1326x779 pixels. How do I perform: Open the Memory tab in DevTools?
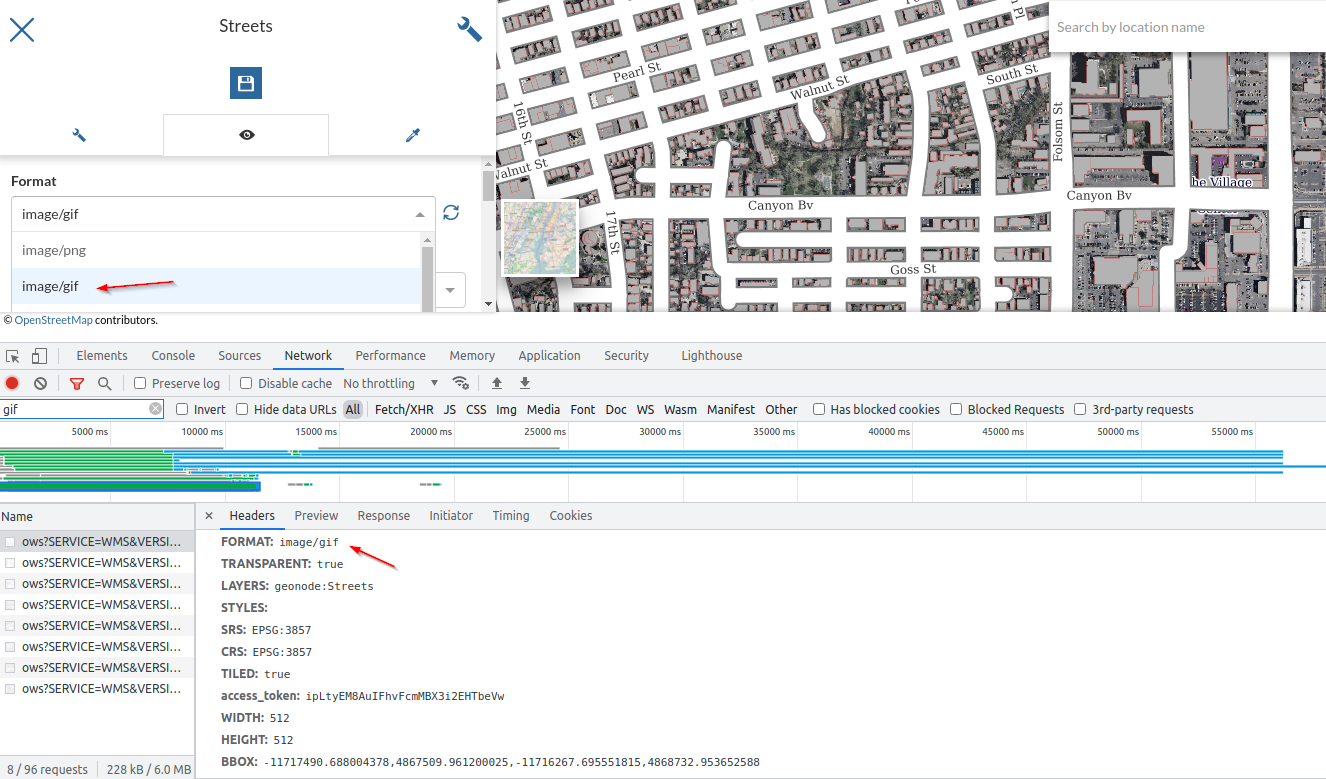[472, 356]
